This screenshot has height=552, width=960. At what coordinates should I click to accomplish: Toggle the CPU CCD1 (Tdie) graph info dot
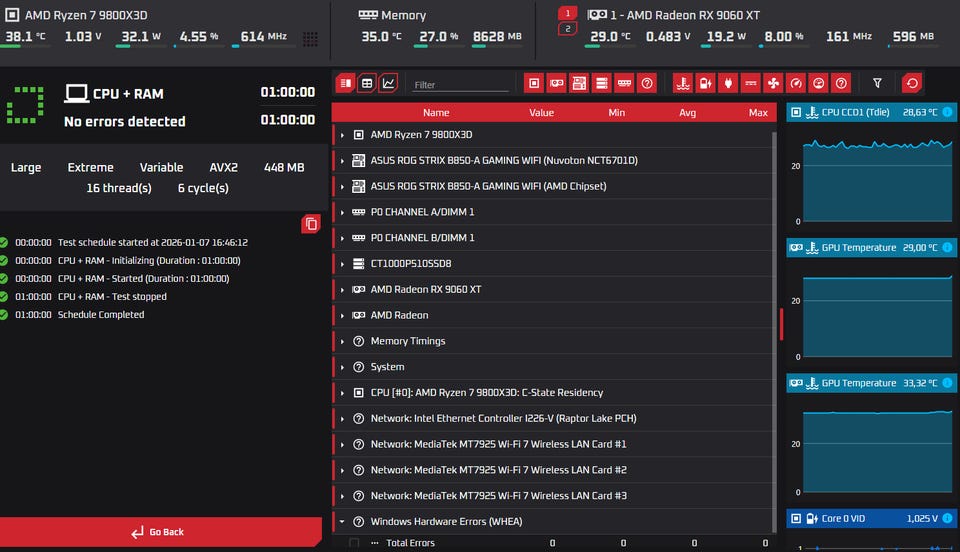(x=947, y=112)
